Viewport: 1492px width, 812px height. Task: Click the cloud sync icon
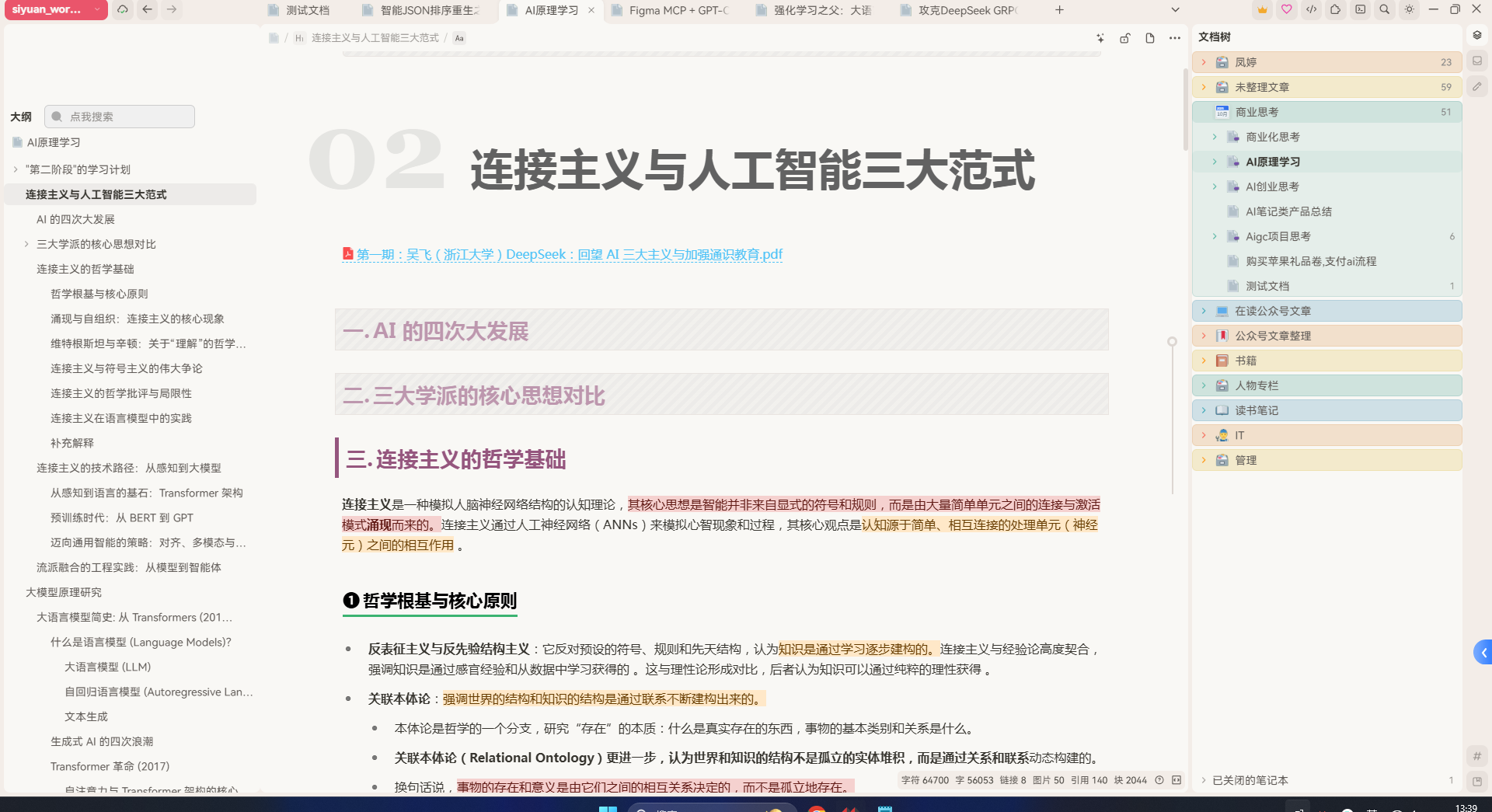coord(122,10)
